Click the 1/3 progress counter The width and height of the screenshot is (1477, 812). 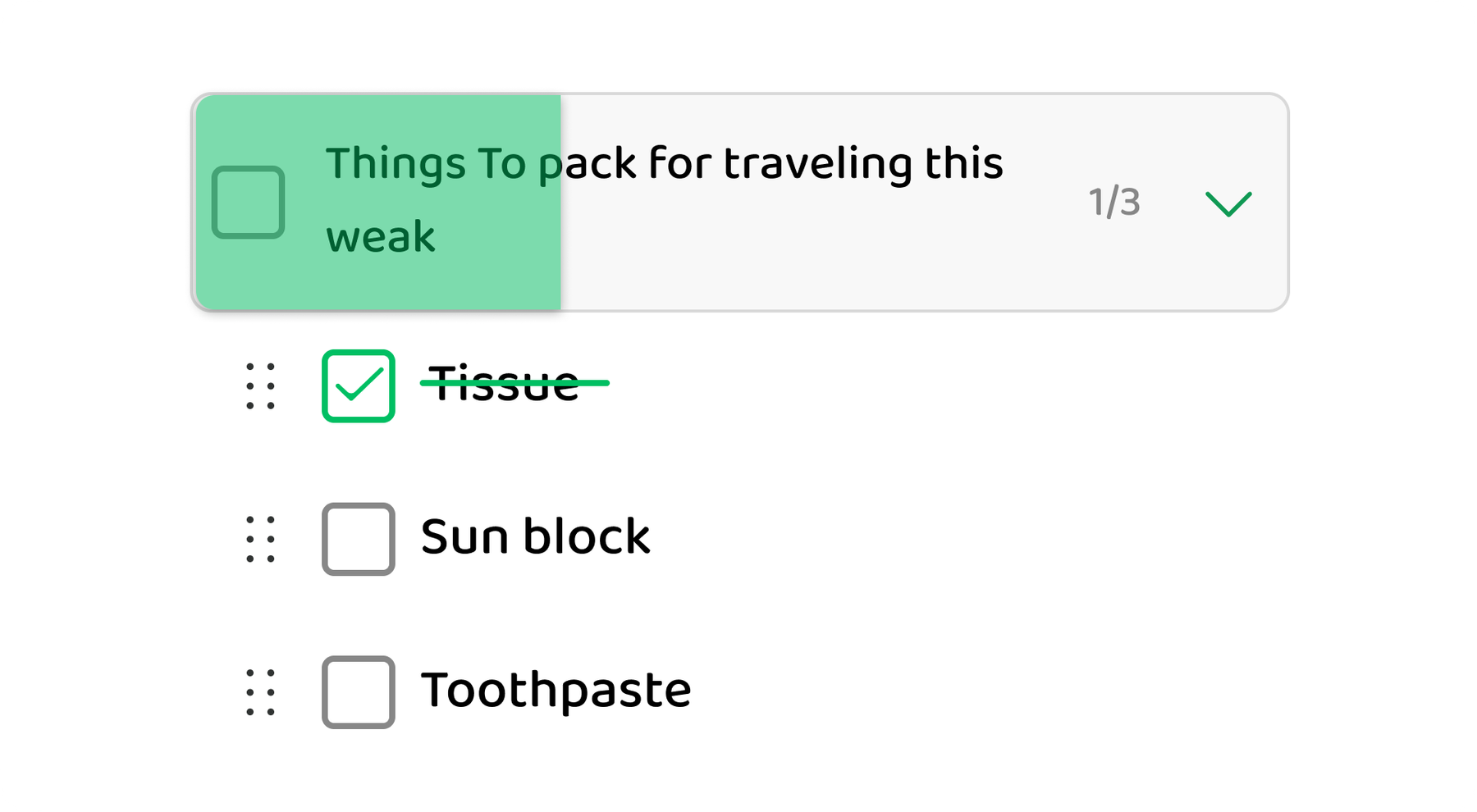click(1114, 201)
